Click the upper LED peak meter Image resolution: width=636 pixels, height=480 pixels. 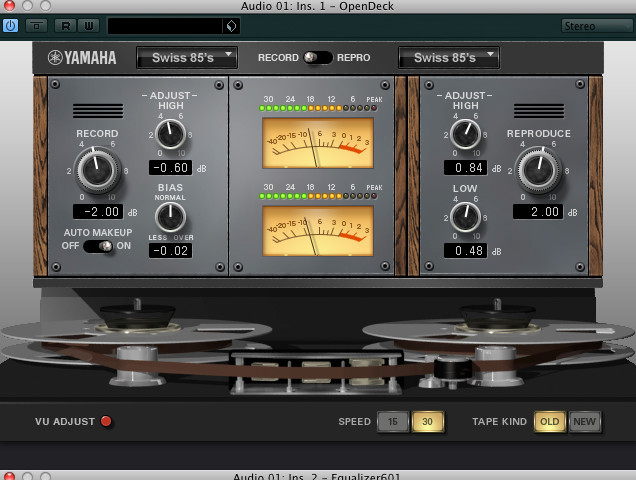point(318,108)
